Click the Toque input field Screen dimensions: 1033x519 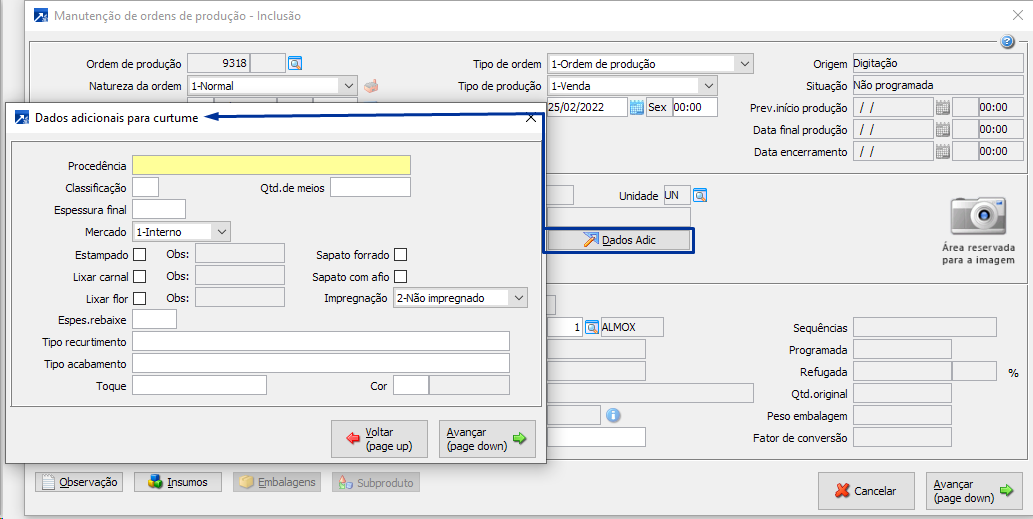point(200,385)
